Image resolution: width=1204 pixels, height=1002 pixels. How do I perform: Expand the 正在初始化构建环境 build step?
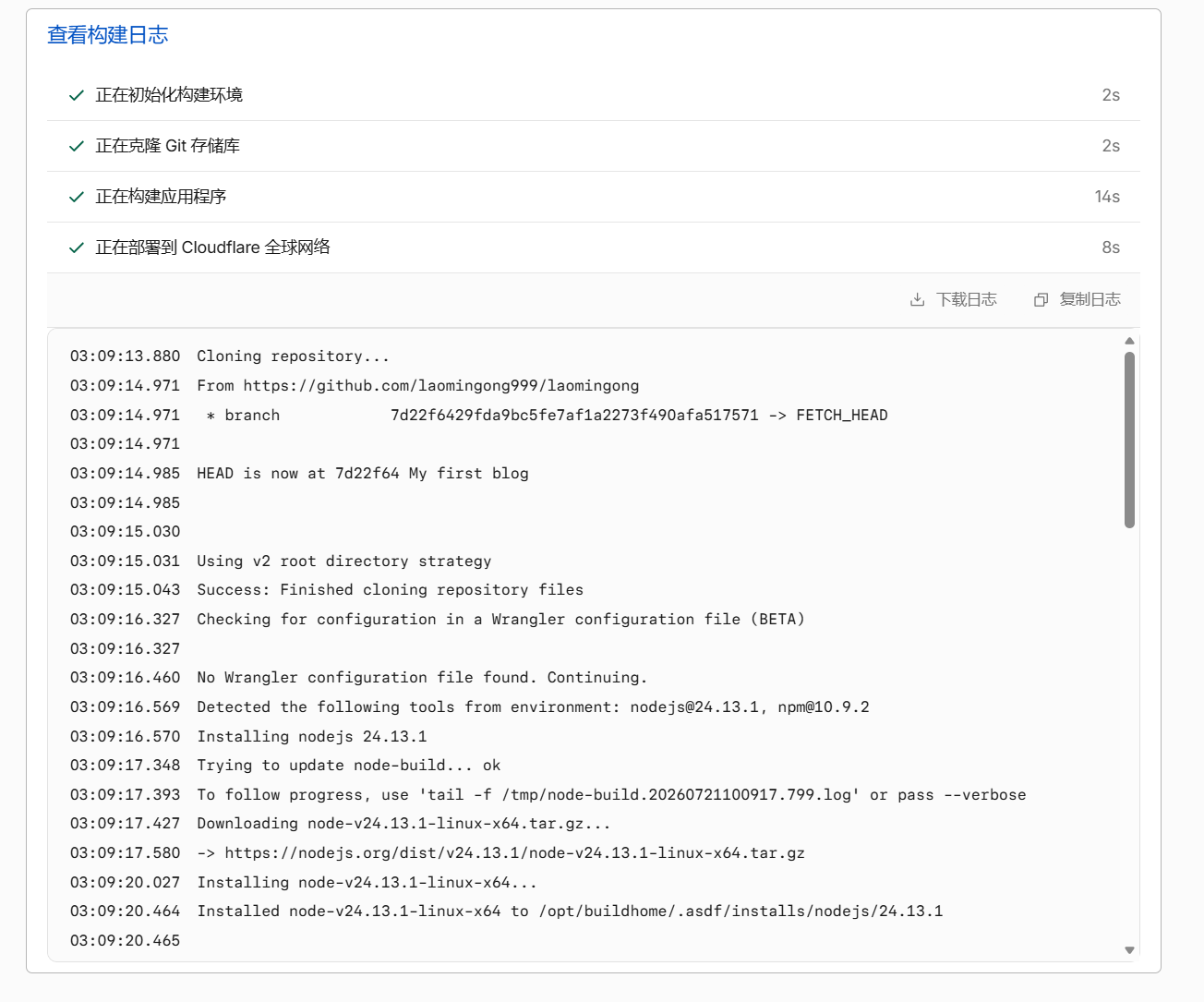(x=594, y=95)
